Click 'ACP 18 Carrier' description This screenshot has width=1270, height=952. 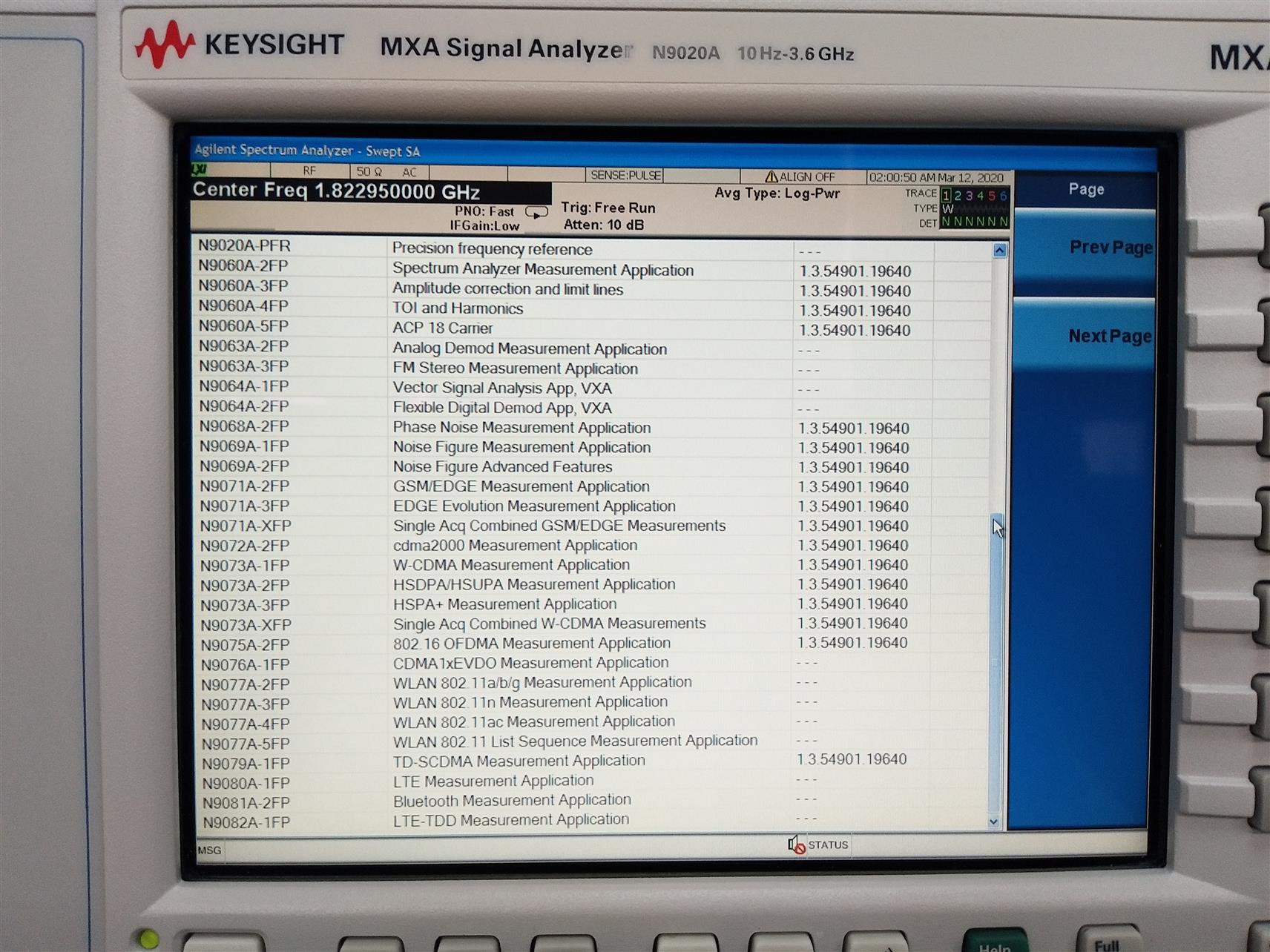point(442,328)
